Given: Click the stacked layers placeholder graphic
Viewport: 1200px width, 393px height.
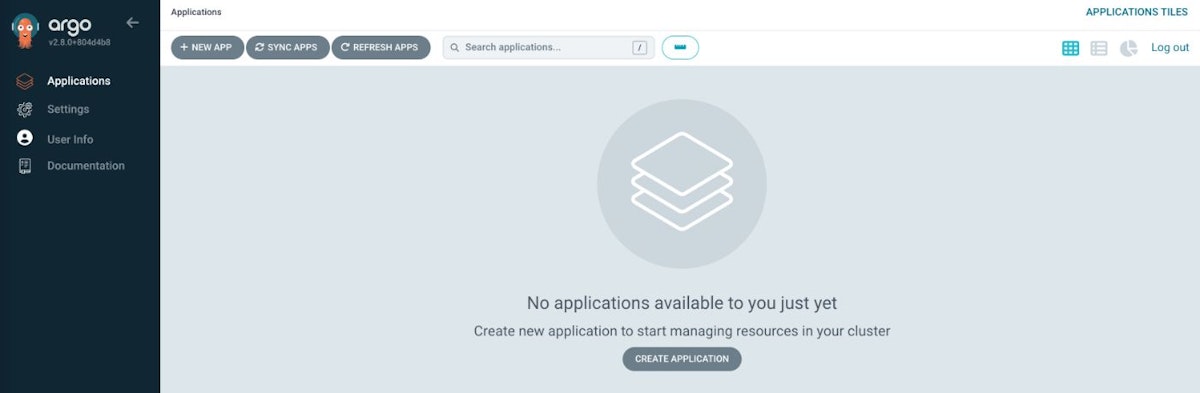Looking at the screenshot, I should (x=682, y=184).
